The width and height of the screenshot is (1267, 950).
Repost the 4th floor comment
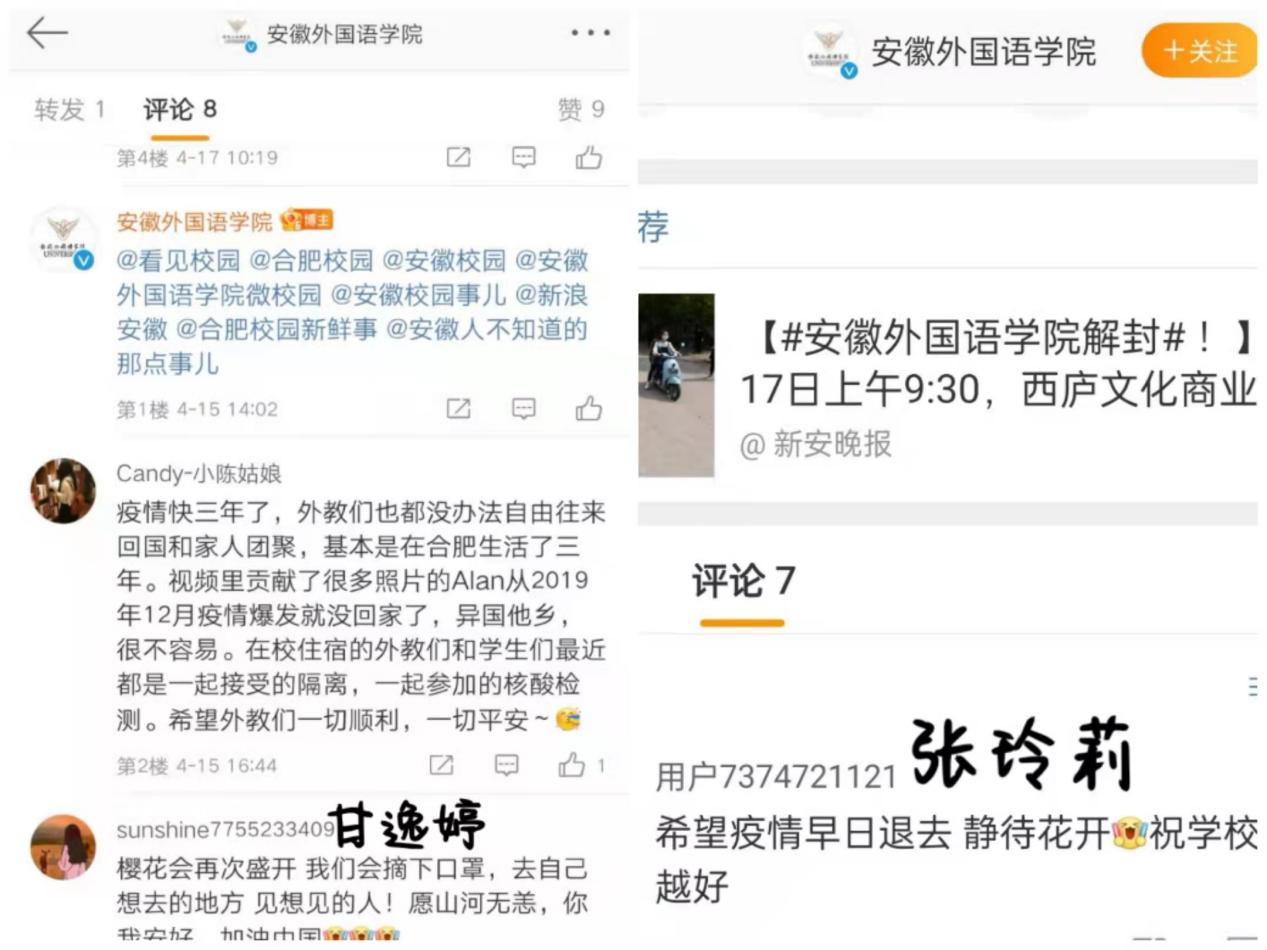[458, 157]
